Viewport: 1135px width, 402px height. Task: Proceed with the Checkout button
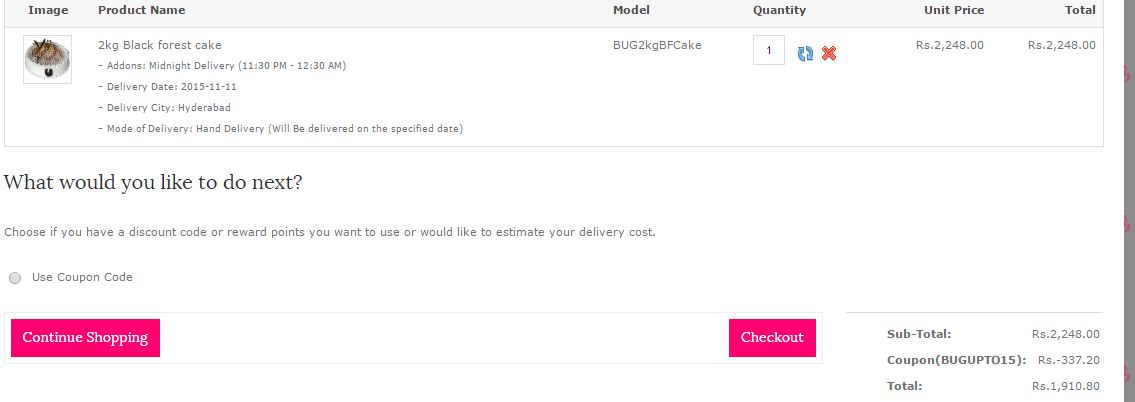point(772,338)
